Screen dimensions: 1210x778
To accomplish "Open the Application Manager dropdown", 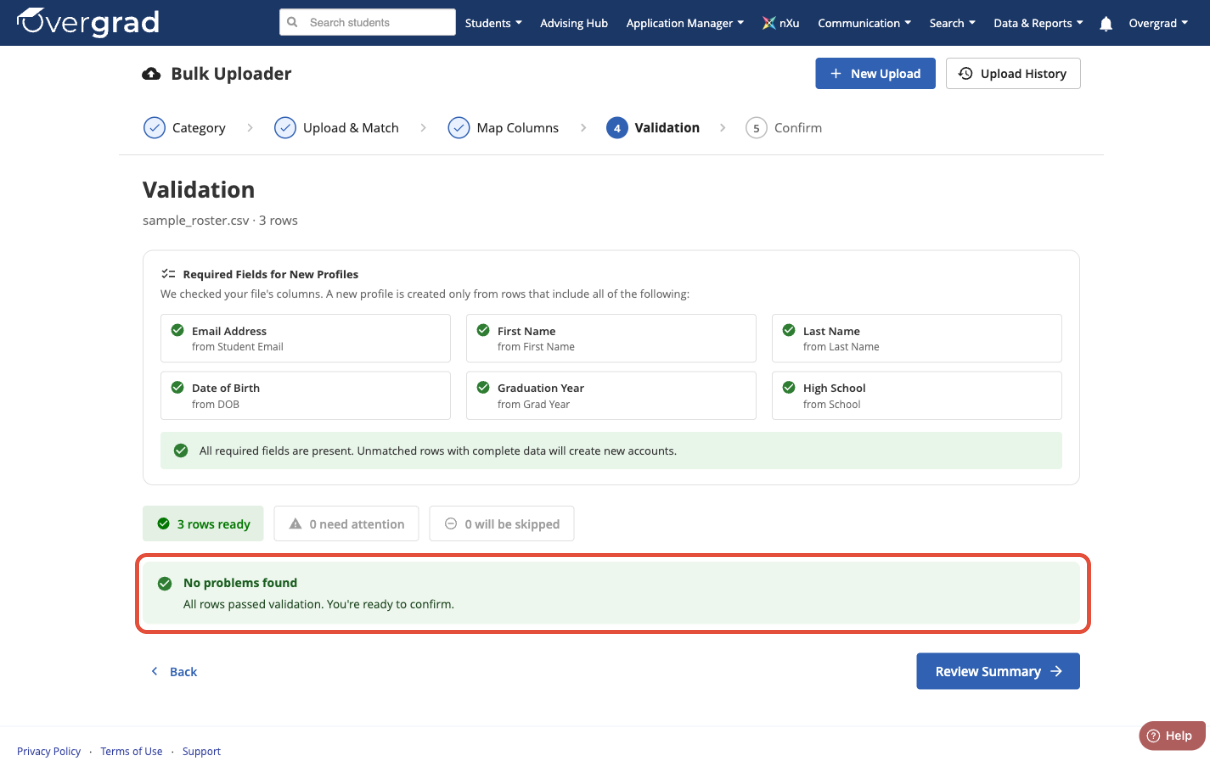I will click(685, 23).
